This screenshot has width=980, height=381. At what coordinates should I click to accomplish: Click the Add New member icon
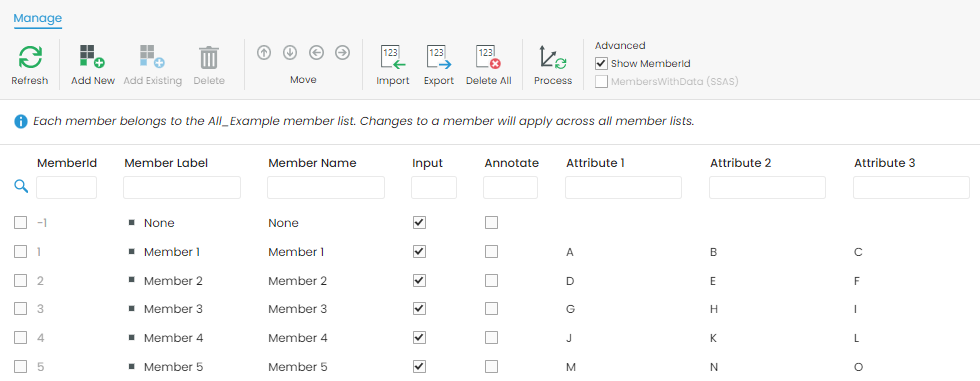pos(92,57)
